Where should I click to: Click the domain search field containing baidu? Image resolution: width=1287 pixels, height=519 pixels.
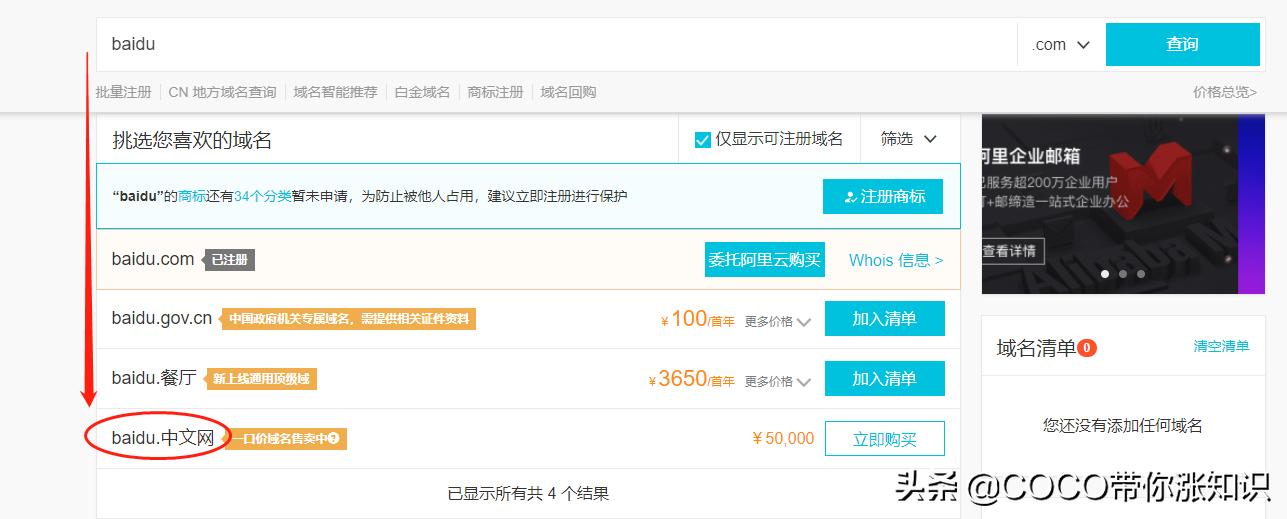coord(556,44)
